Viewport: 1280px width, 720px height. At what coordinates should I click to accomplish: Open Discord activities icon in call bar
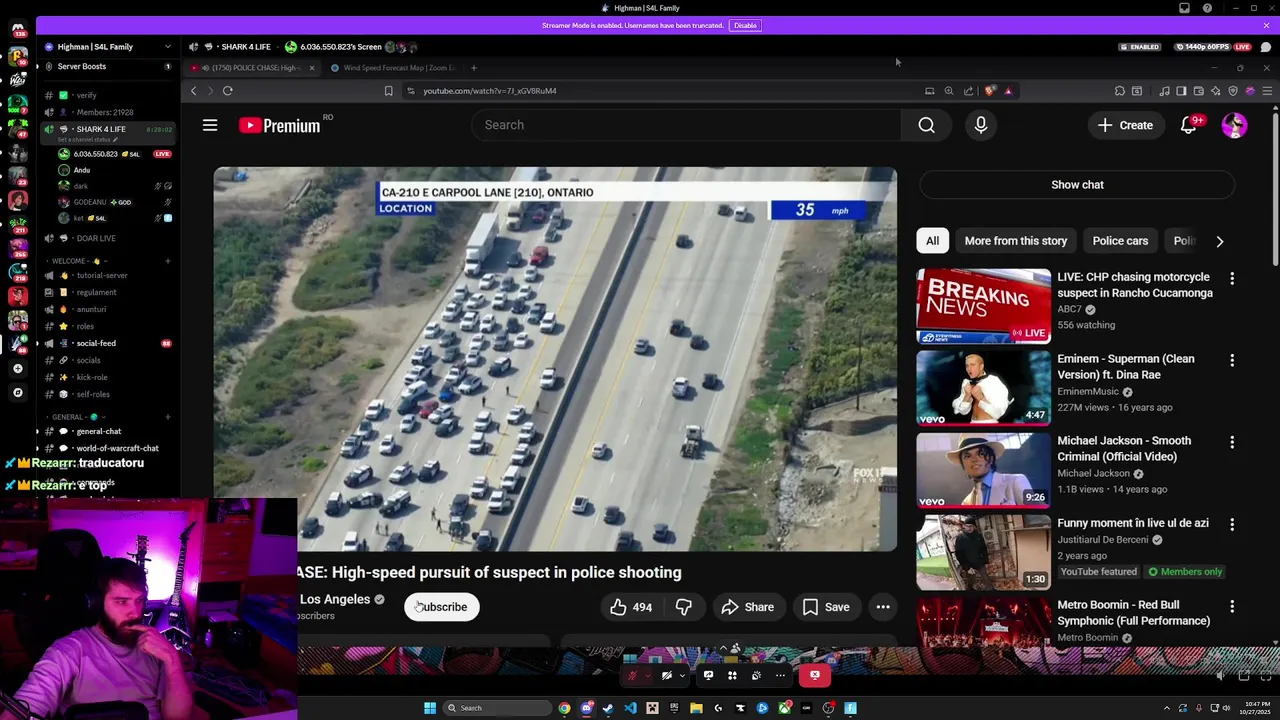click(732, 675)
